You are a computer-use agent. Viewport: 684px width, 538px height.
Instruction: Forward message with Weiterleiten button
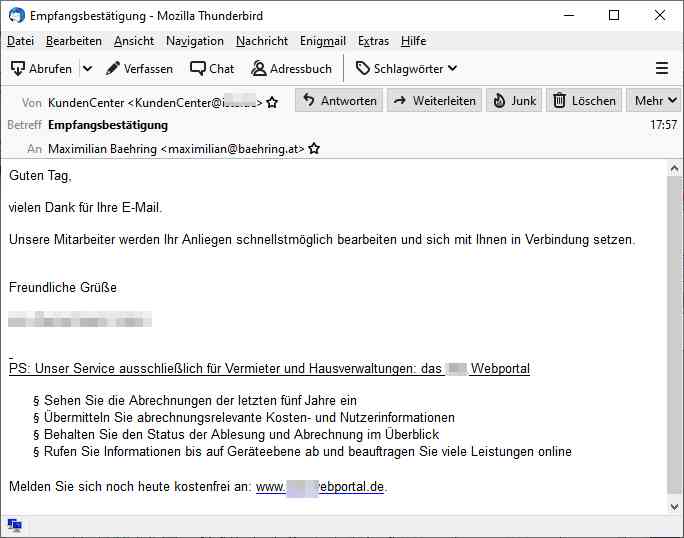pos(434,101)
